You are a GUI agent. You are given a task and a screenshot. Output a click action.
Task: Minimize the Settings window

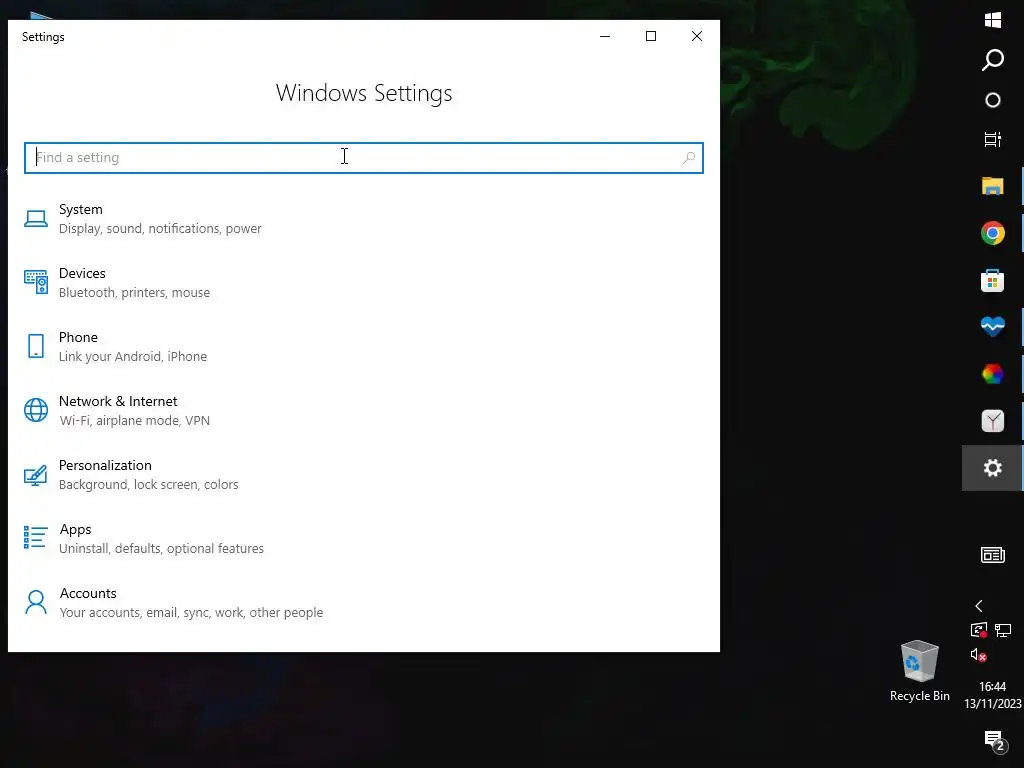click(605, 36)
